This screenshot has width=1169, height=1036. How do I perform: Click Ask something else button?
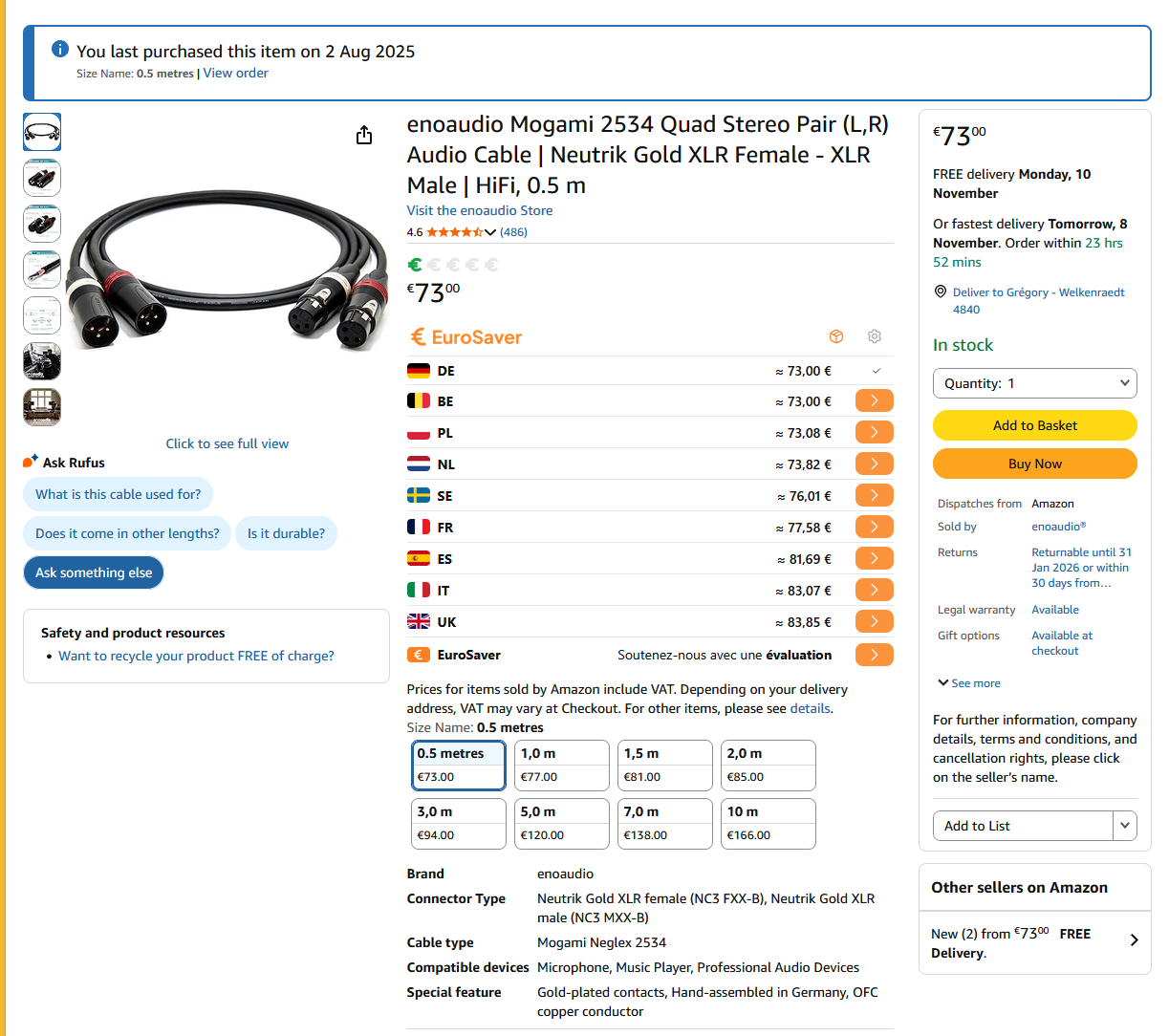(94, 572)
